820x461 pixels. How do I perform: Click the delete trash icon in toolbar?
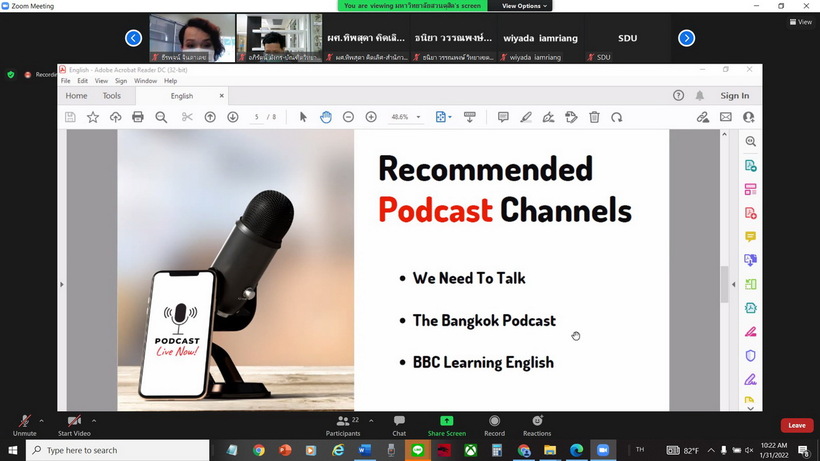[x=594, y=117]
